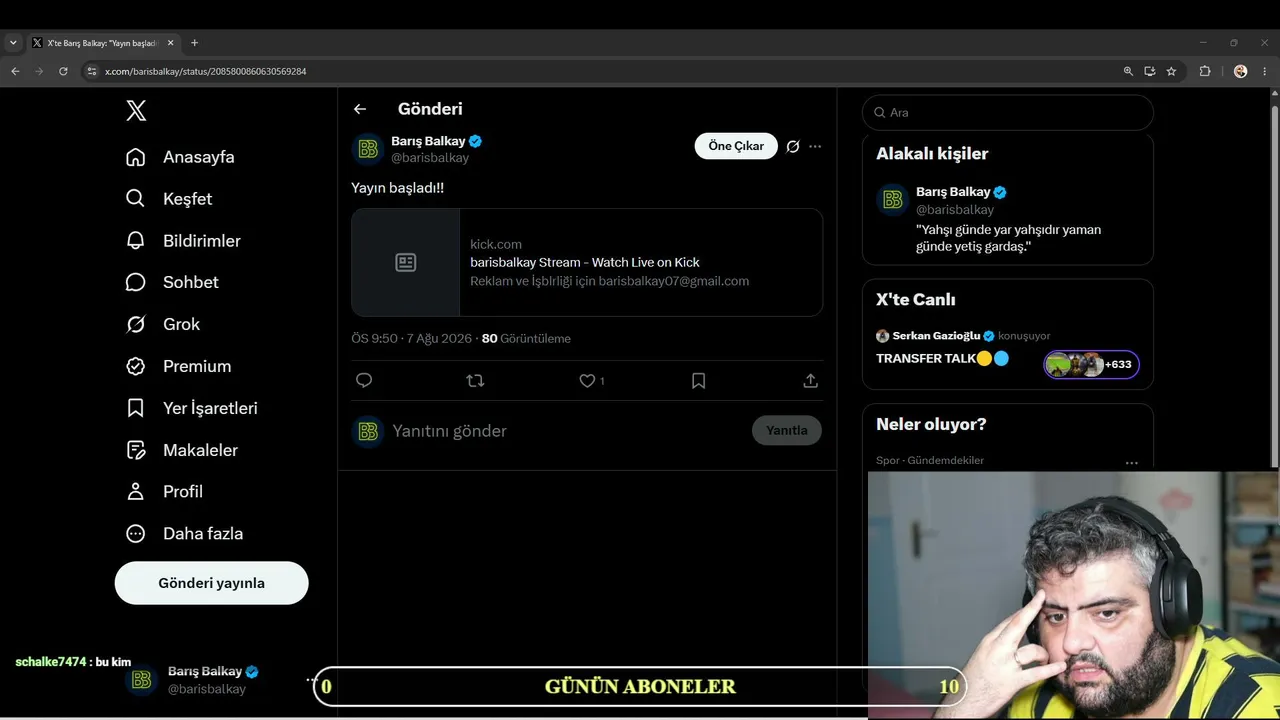
Task: Open Barış Balkay in Alakalı kişiler
Action: click(x=1008, y=219)
